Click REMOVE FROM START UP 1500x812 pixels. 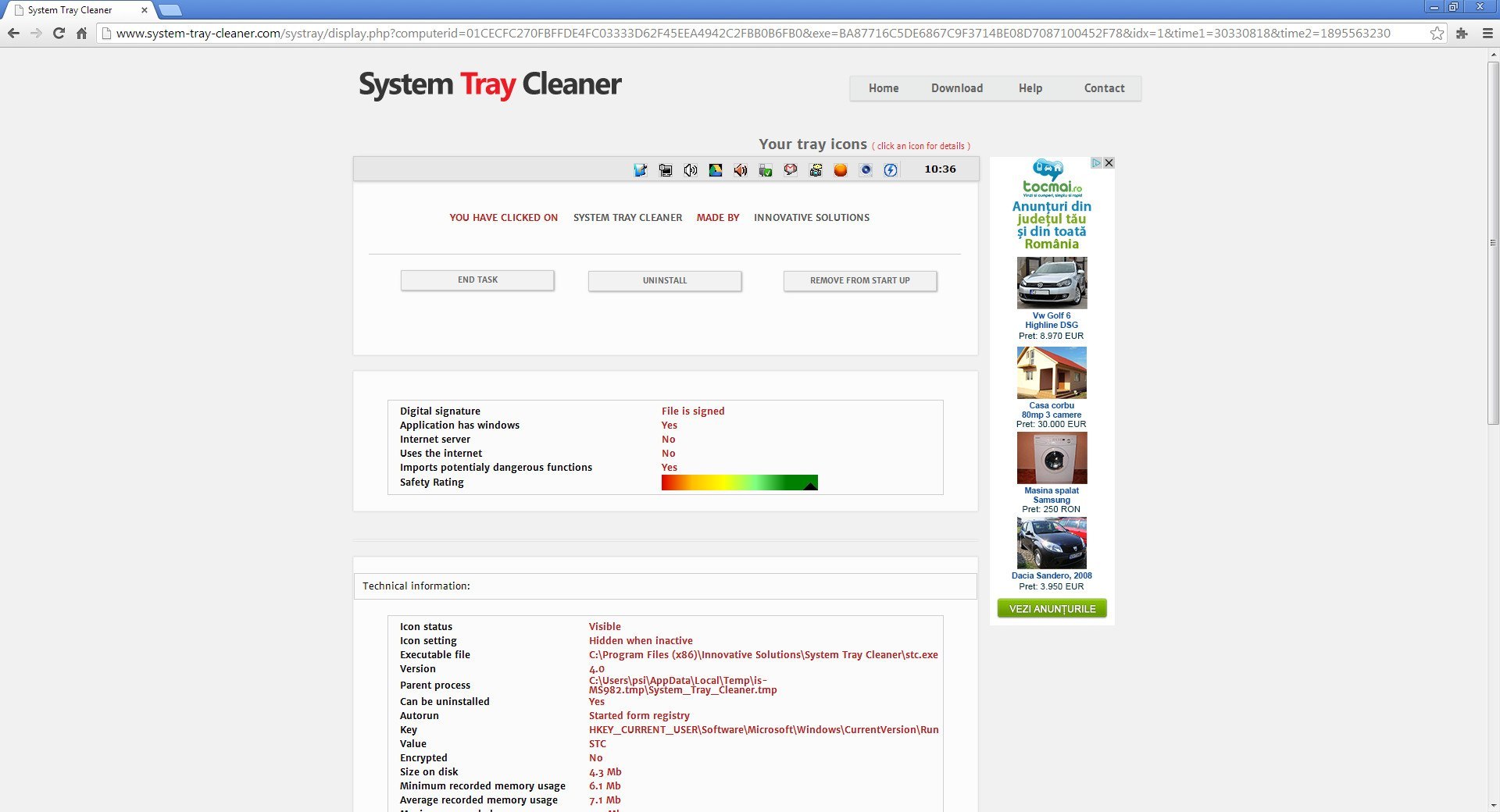point(859,280)
